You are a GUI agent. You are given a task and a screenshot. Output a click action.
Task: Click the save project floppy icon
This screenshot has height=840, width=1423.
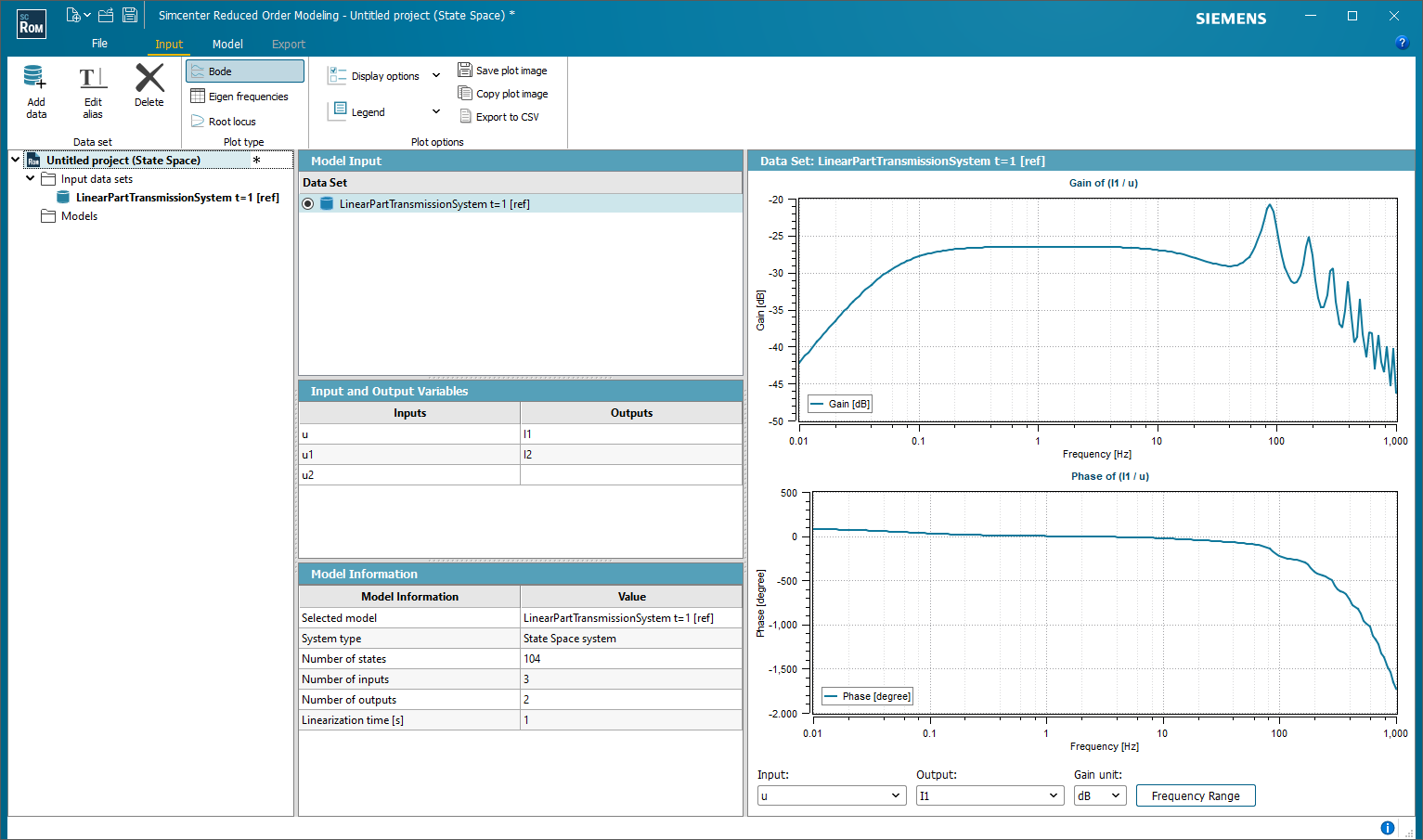click(130, 15)
